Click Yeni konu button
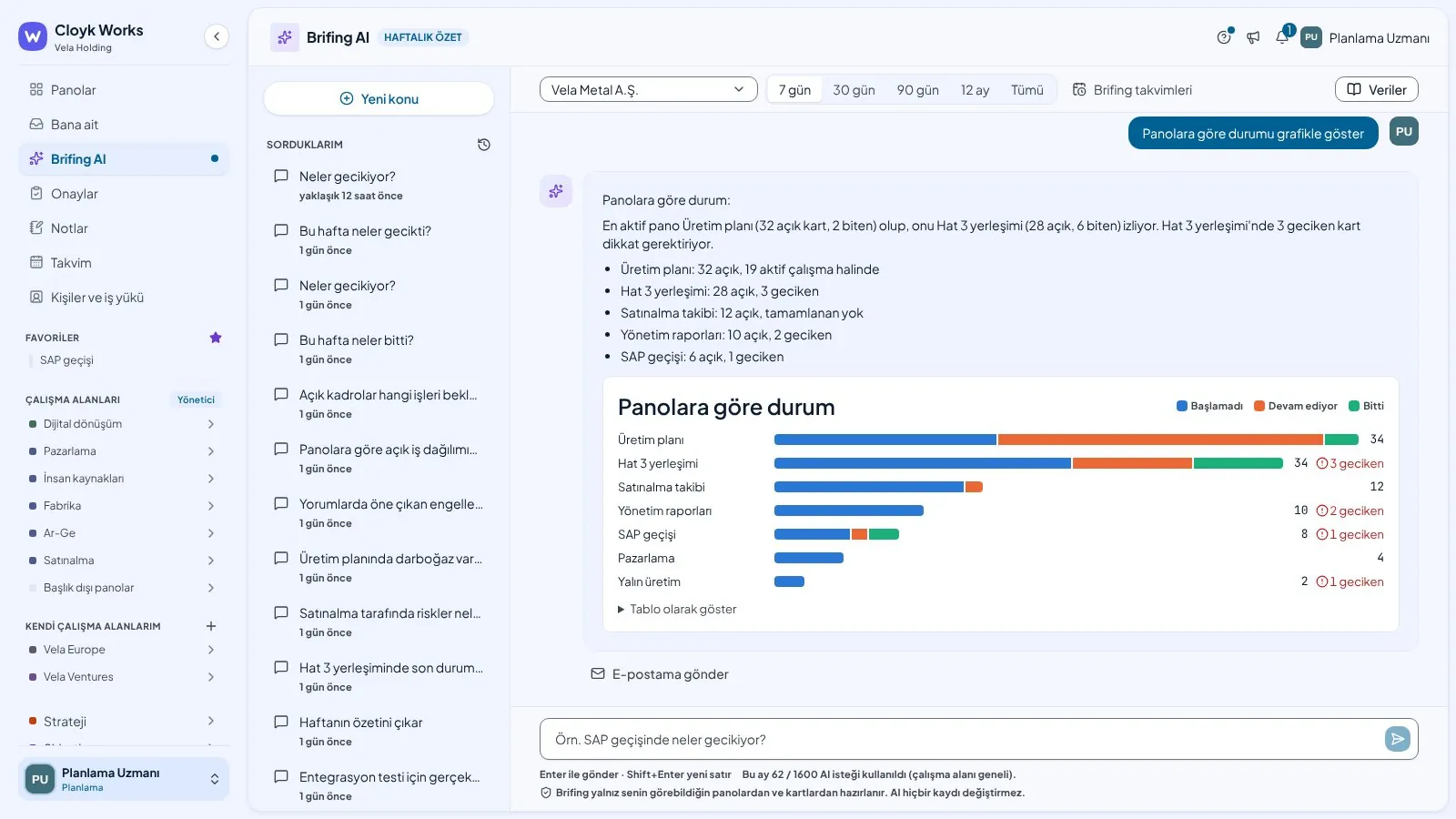Viewport: 1456px width, 819px height. pos(379,98)
